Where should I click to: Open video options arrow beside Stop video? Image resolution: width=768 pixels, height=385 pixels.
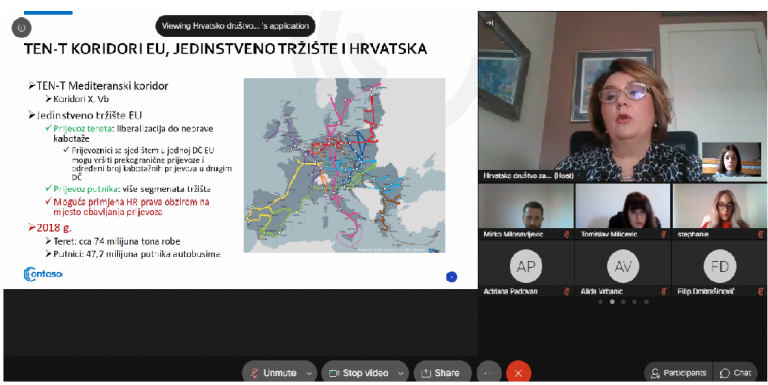401,373
